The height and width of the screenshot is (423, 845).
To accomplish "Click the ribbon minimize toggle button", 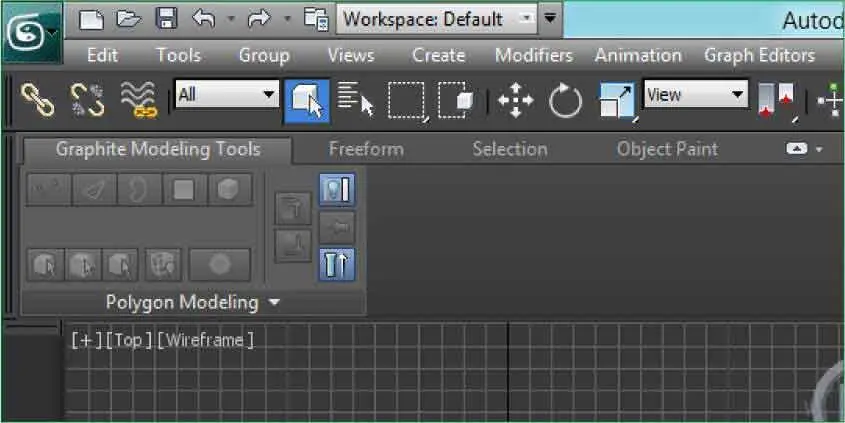I will click(796, 149).
